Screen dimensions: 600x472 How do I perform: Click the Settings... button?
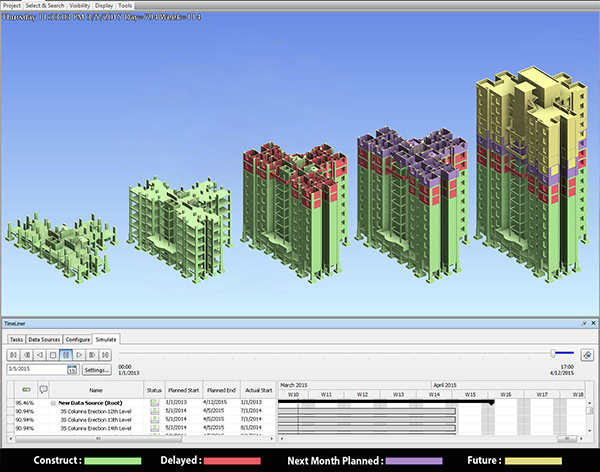96,370
